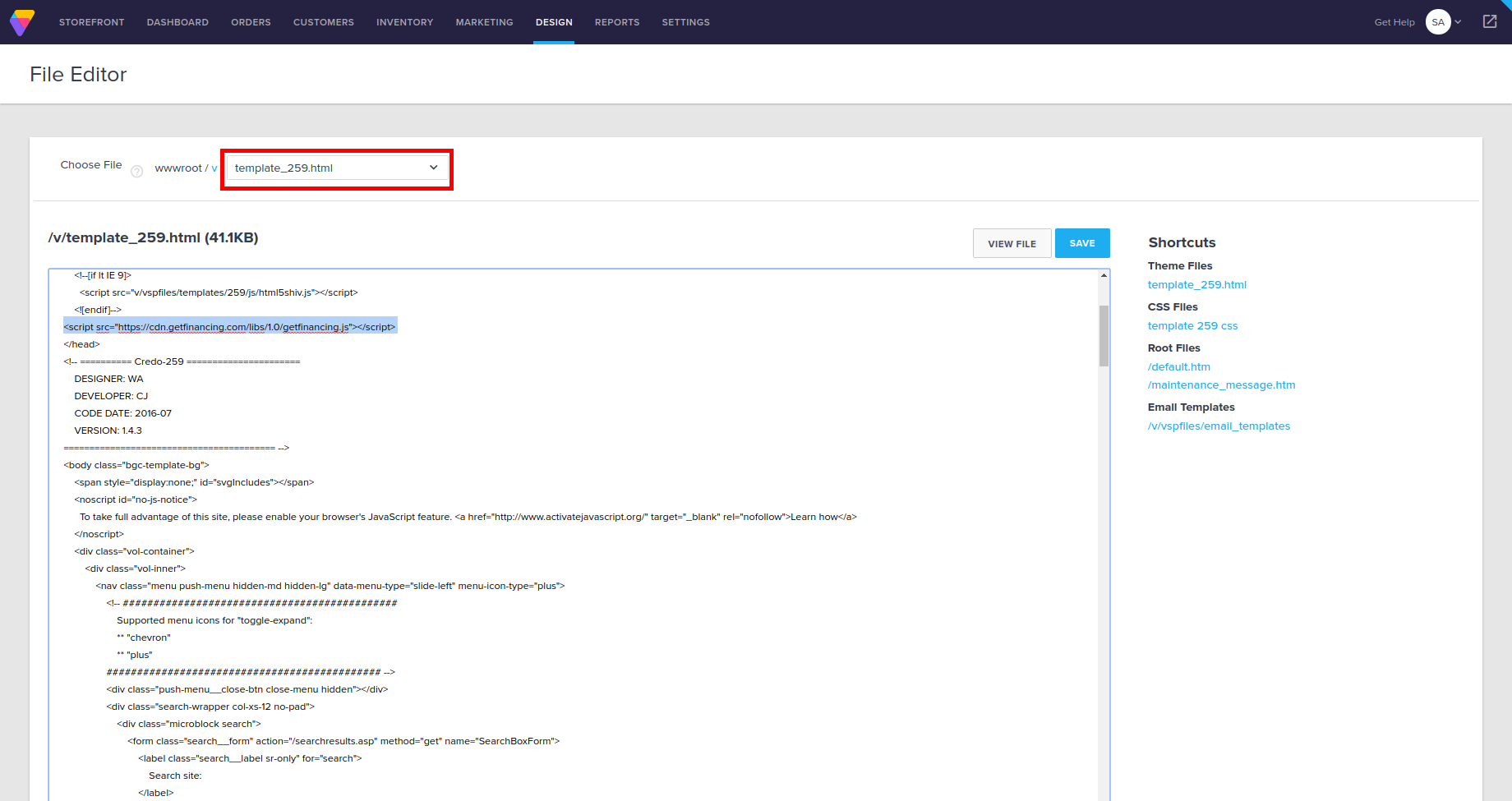Open the Storefront menu
Image resolution: width=1512 pixels, height=801 pixels.
point(92,22)
